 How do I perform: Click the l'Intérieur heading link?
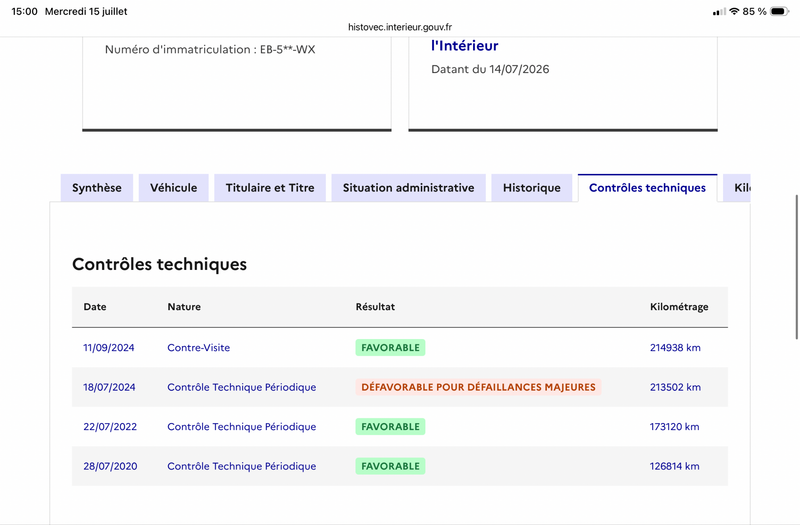tap(464, 46)
